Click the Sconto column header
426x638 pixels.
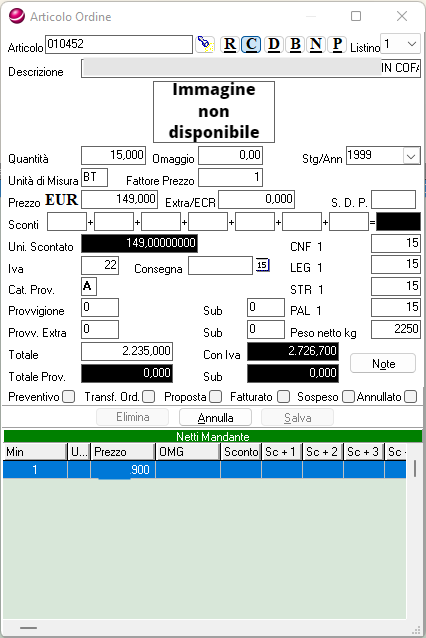click(241, 452)
